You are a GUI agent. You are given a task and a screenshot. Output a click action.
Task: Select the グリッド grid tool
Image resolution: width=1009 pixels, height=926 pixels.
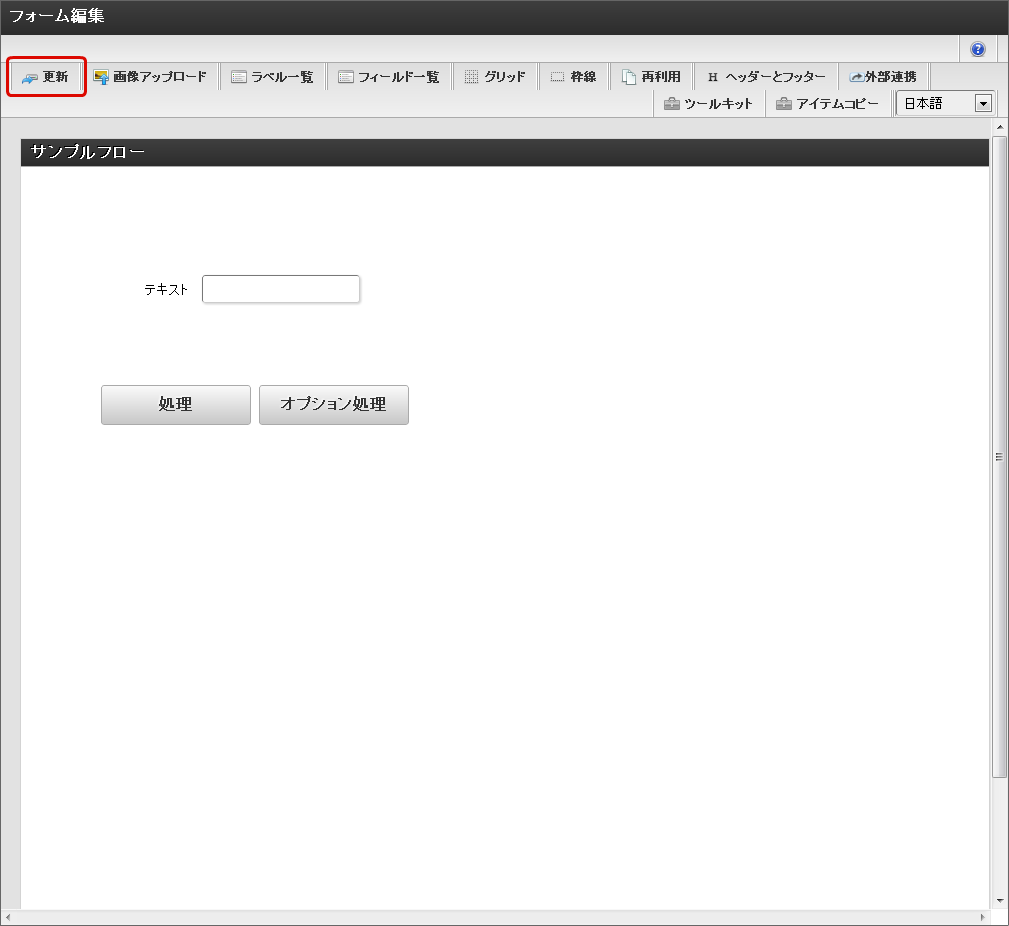[495, 77]
